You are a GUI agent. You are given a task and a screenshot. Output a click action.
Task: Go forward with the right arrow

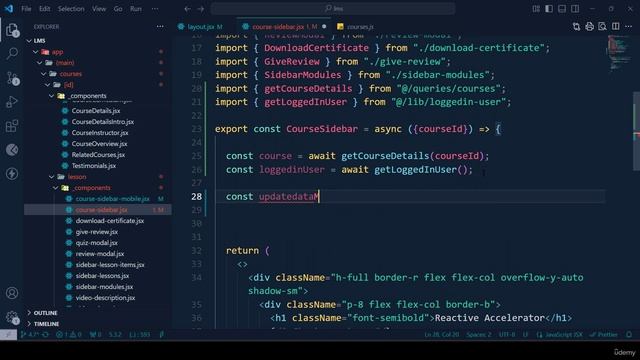coord(201,9)
